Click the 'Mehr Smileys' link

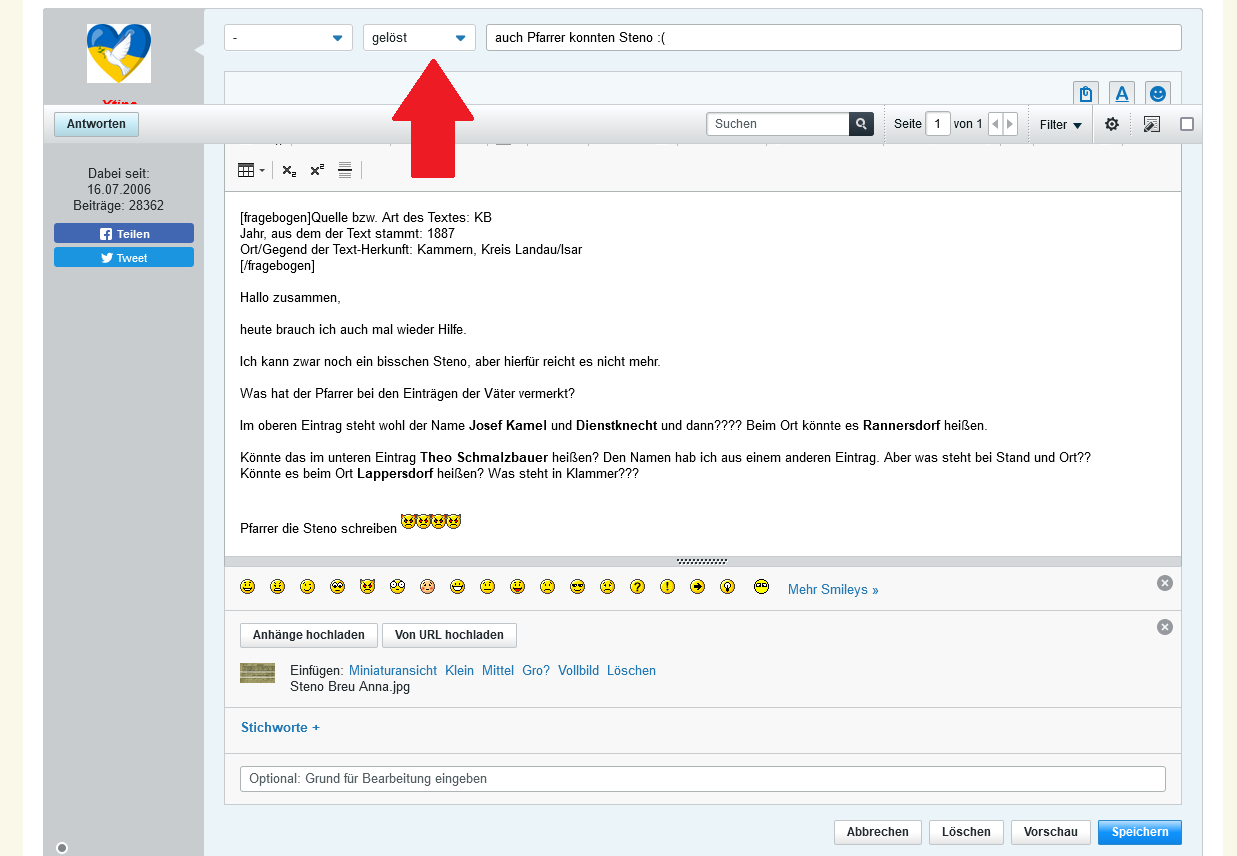coord(832,590)
